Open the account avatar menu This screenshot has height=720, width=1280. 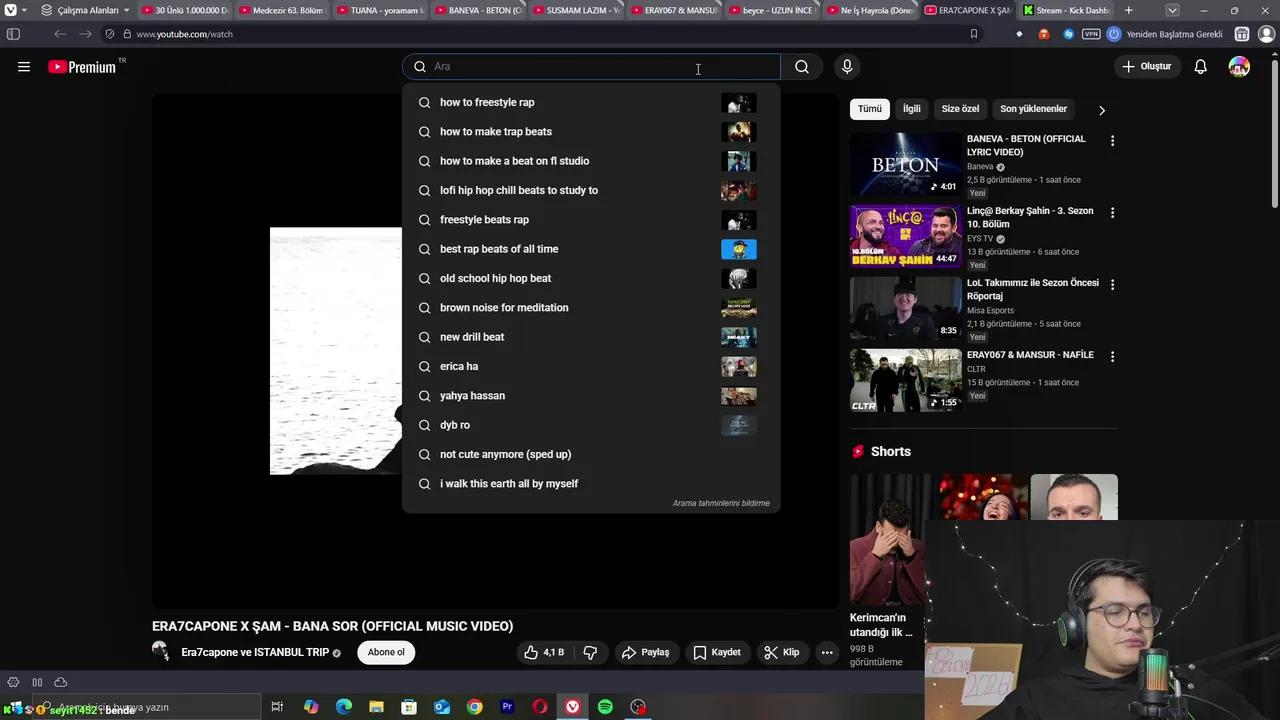(1239, 67)
